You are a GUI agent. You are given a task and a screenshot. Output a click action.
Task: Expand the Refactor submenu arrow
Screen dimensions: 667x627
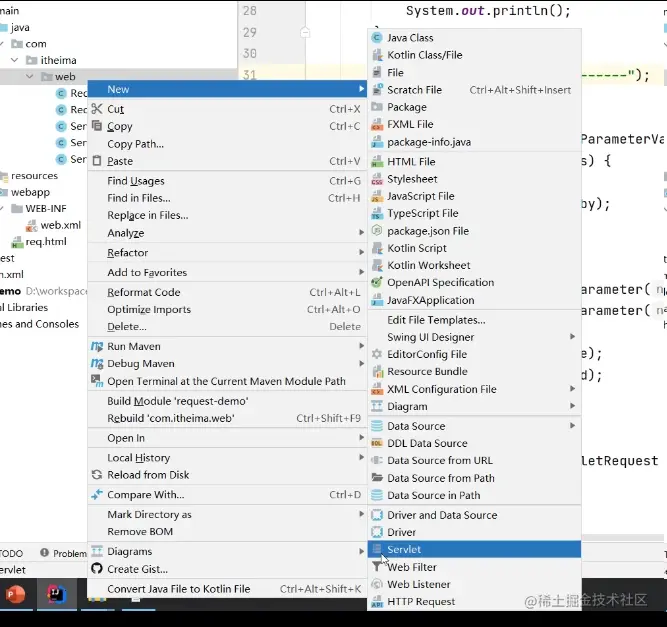361,252
